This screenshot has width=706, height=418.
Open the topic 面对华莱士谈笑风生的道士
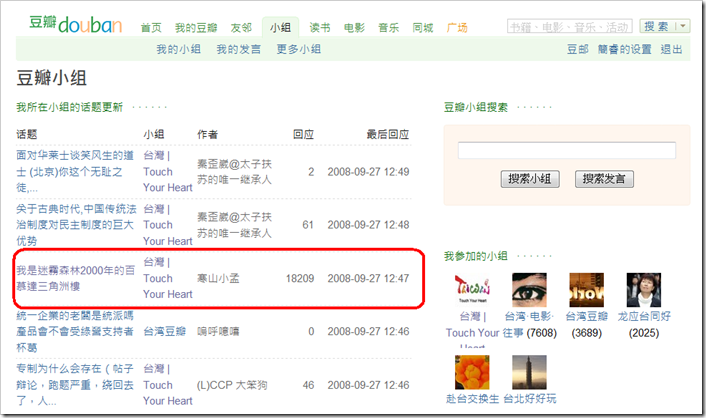pos(75,172)
